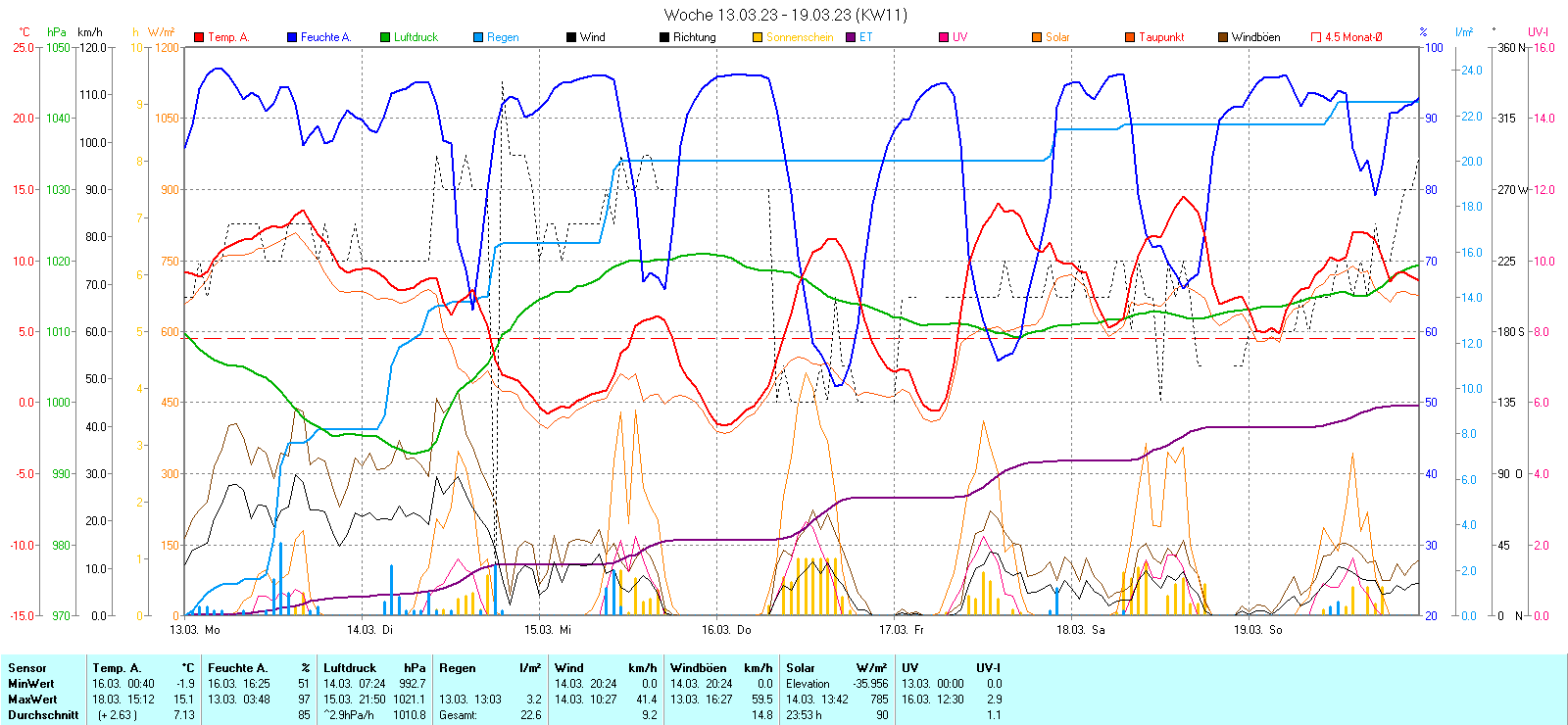
Task: Toggle the black Wind legend box
Action: 571,37
